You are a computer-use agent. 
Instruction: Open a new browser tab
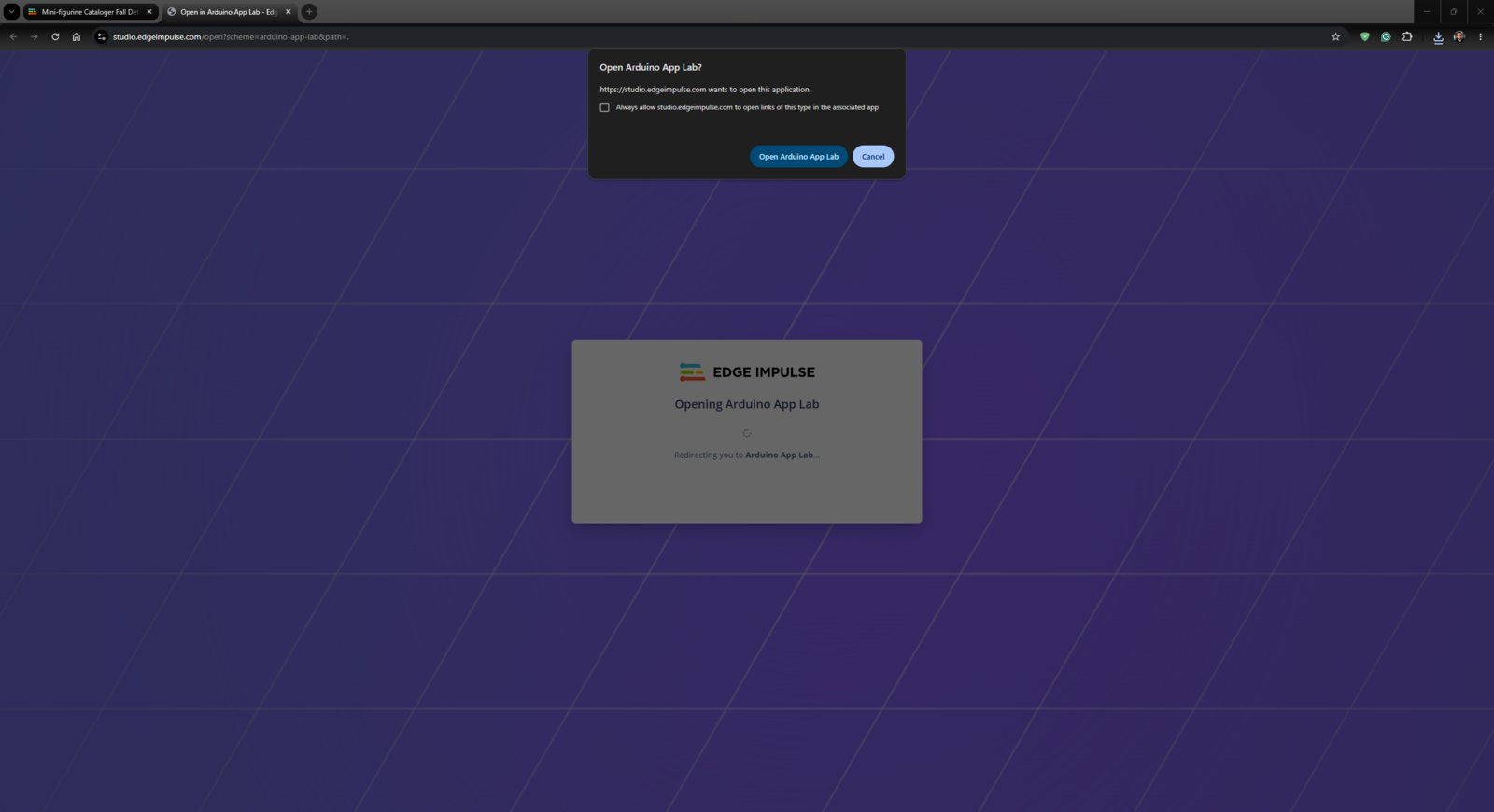pos(309,12)
